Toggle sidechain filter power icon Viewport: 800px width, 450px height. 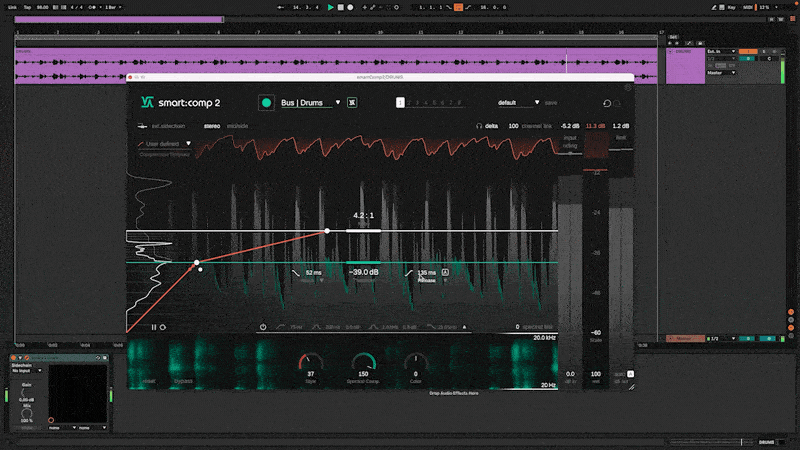pos(263,327)
